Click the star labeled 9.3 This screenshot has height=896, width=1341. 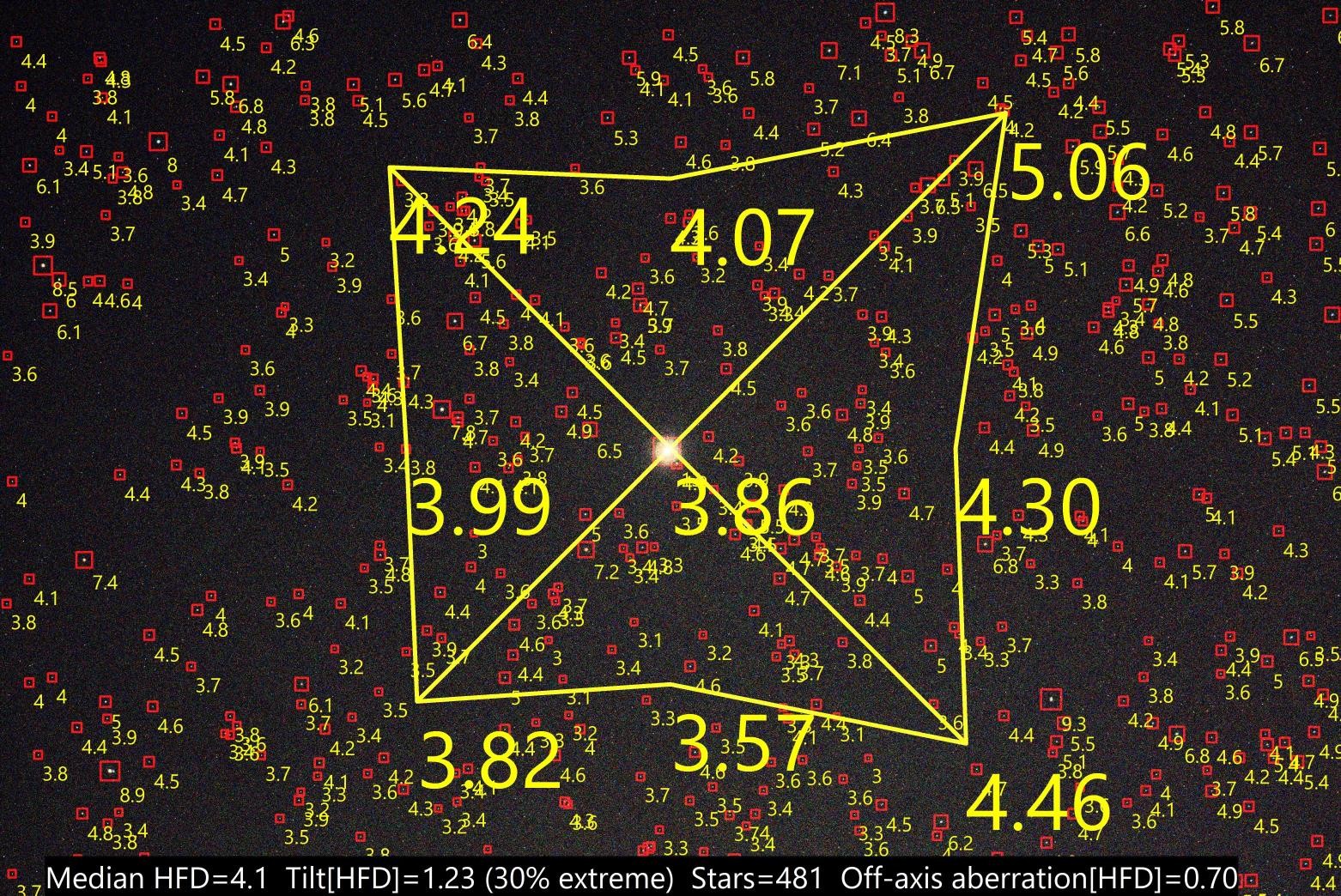pyautogui.click(x=1051, y=699)
